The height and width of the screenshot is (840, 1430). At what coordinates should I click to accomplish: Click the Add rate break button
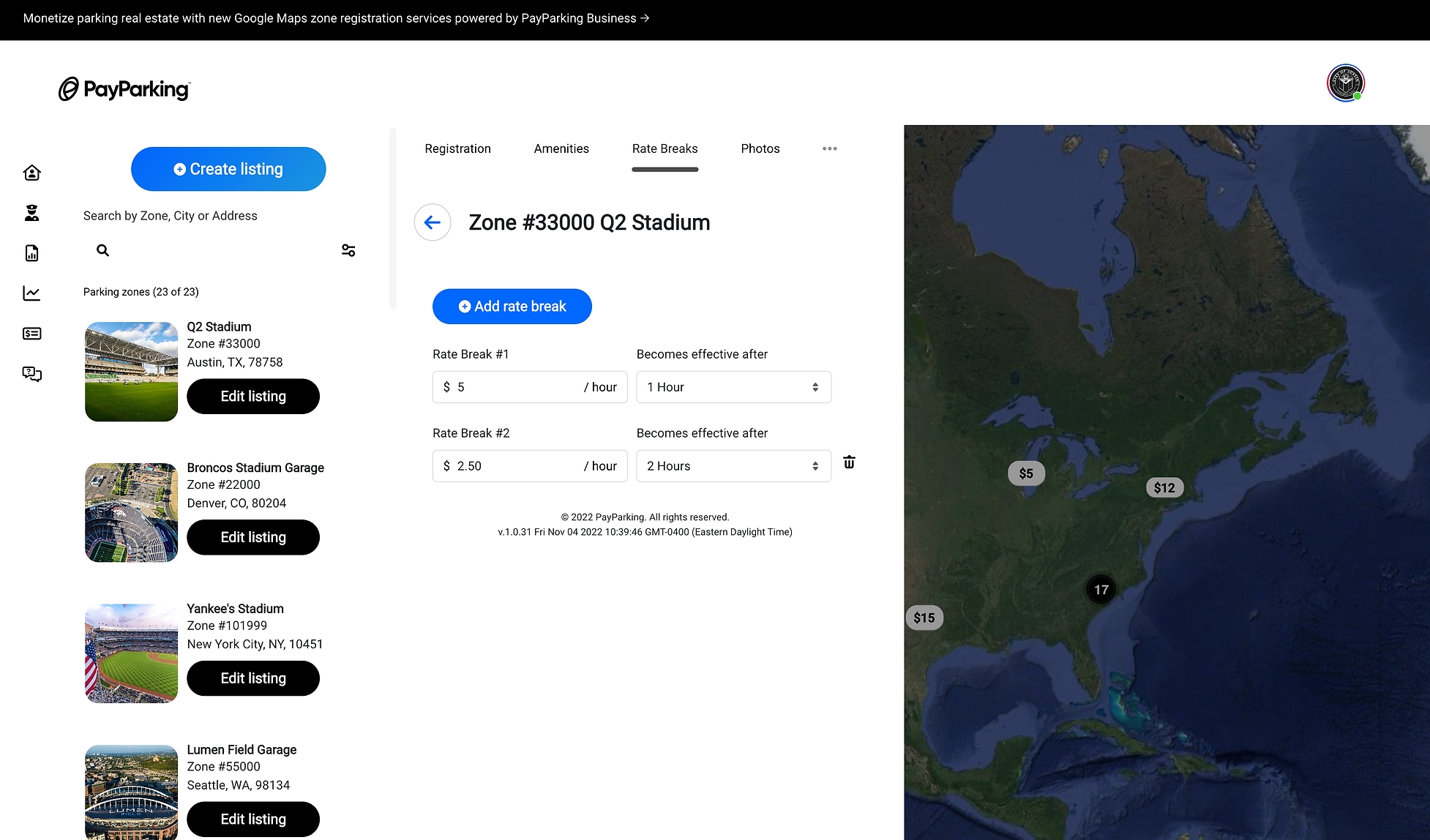coord(512,307)
